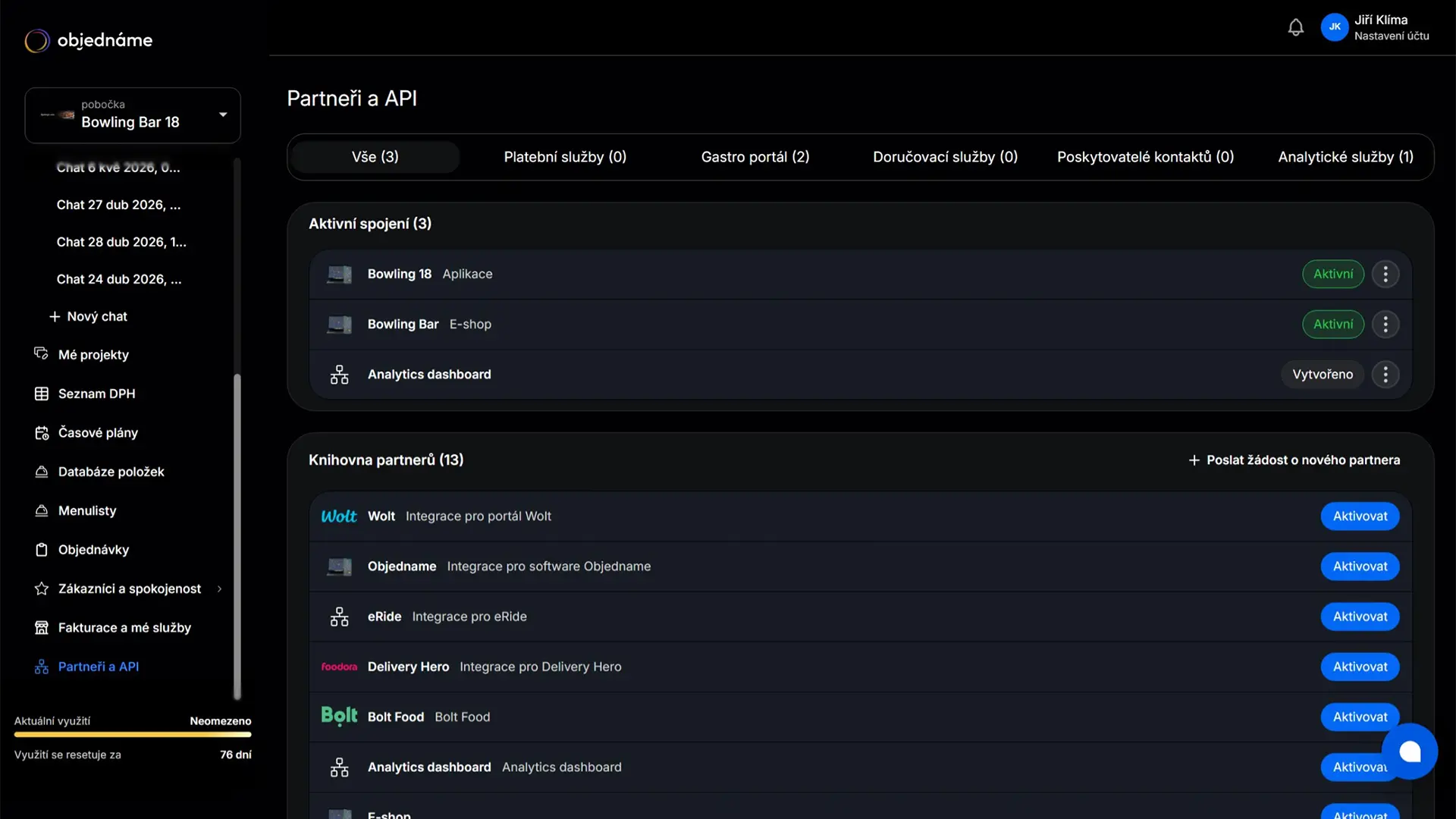Open Časové plány in the sidebar
Viewport: 1456px width, 819px height.
pos(98,432)
